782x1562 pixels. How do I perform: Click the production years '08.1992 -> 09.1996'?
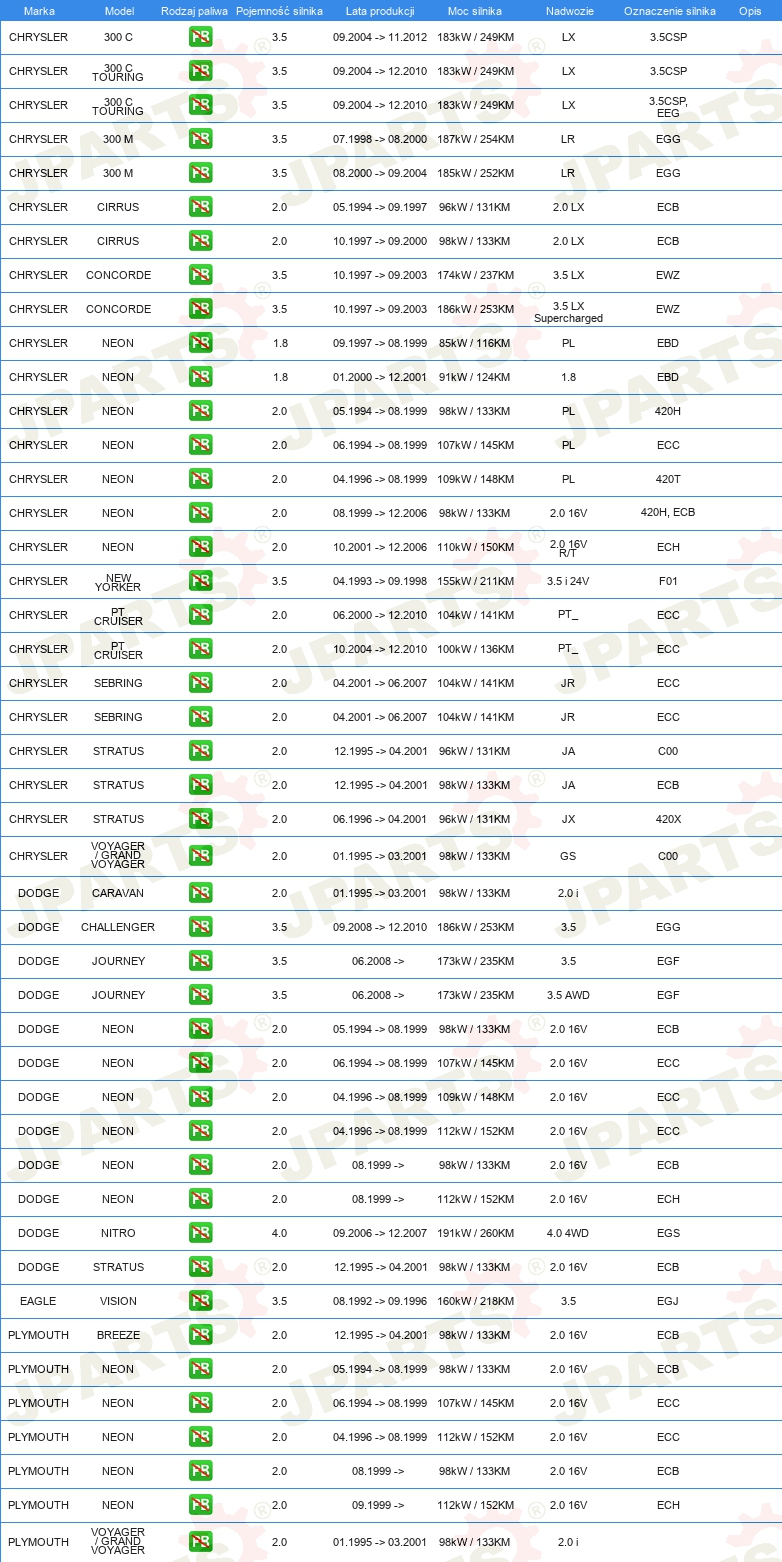pos(380,1301)
